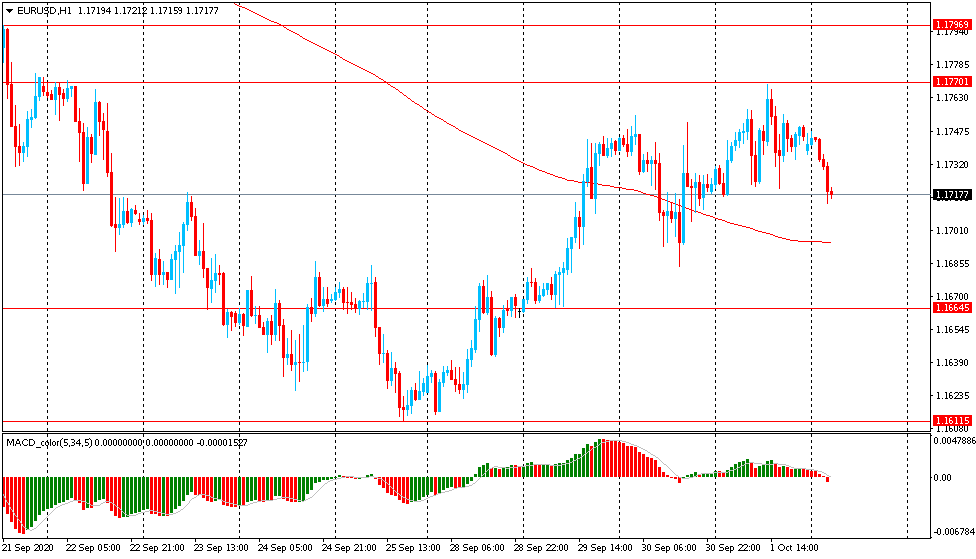Click the 22 Sep 21:00 time label
The image size is (976, 559).
pos(157,548)
